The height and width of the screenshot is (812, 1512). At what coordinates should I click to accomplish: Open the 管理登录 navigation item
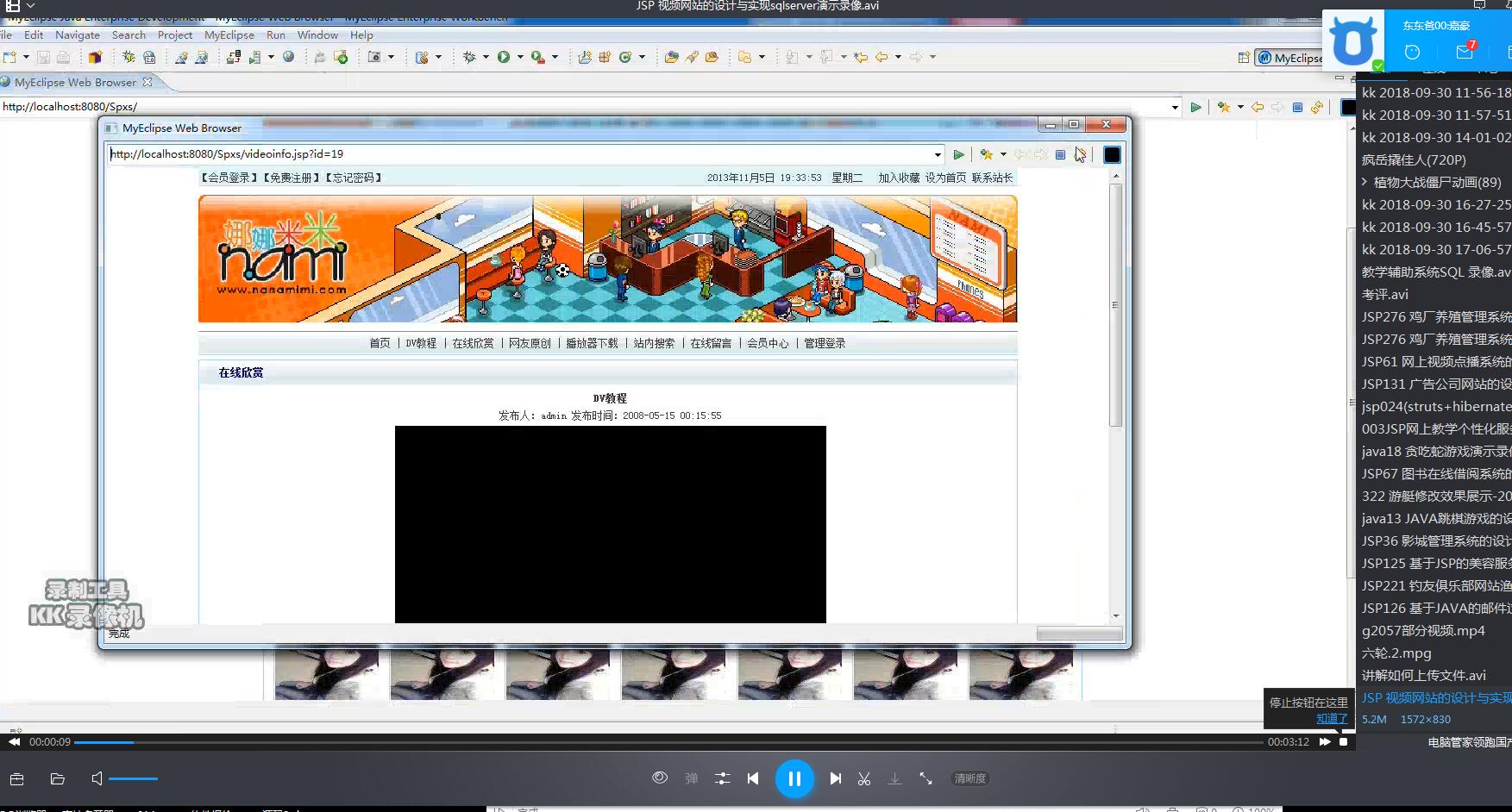point(825,343)
